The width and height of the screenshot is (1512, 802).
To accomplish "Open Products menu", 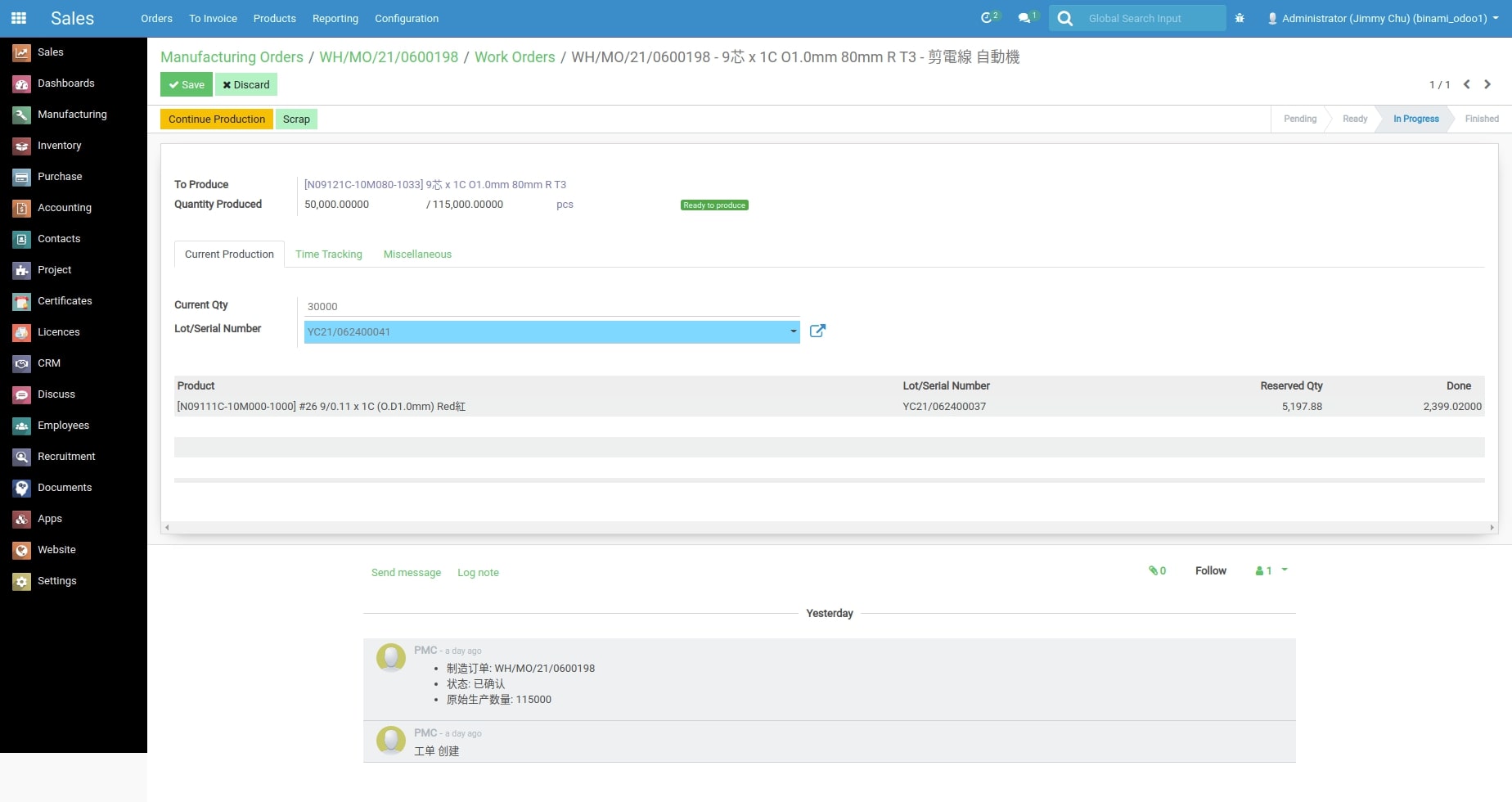I will coord(274,18).
